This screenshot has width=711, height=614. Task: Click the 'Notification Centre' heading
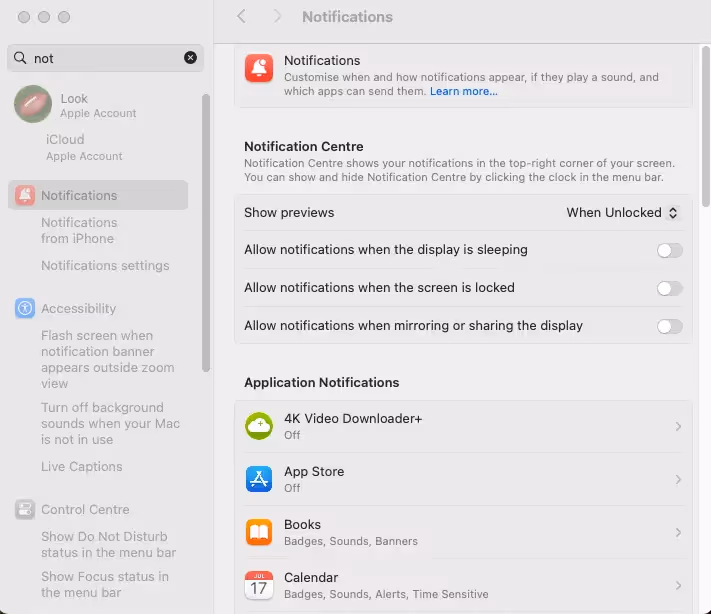[303, 146]
